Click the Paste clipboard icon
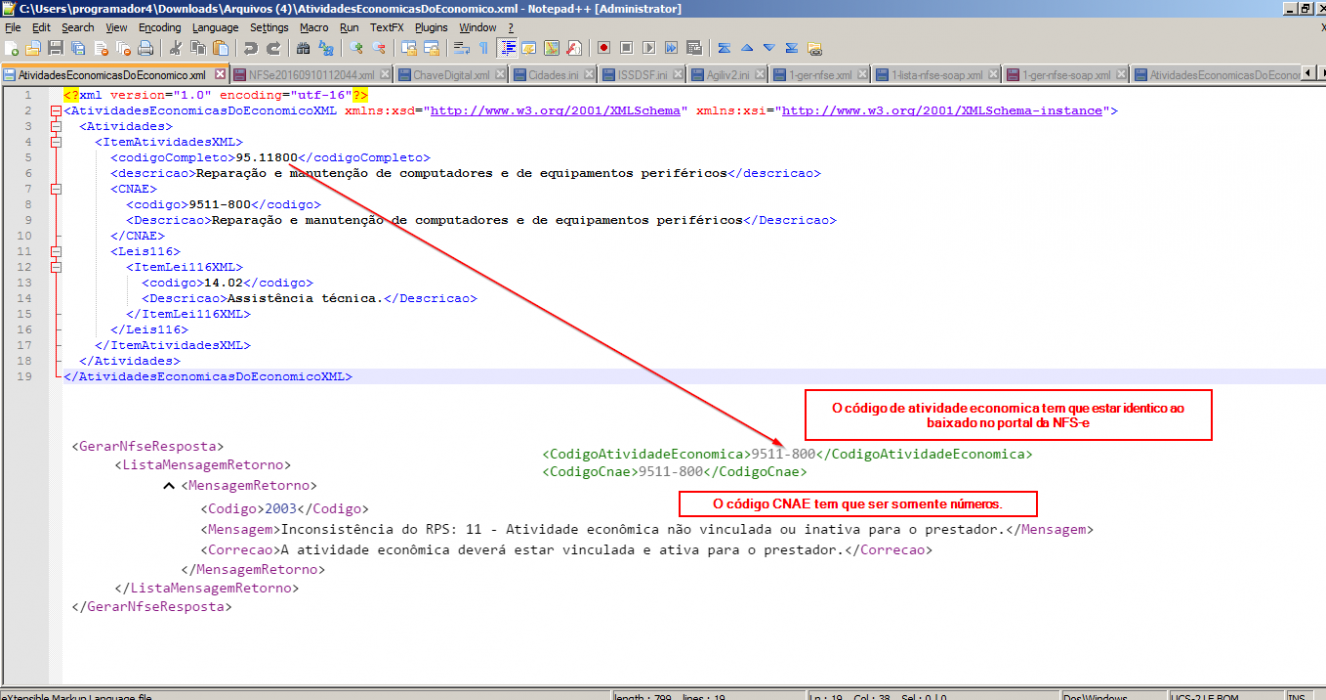The image size is (1326, 700). click(x=220, y=48)
